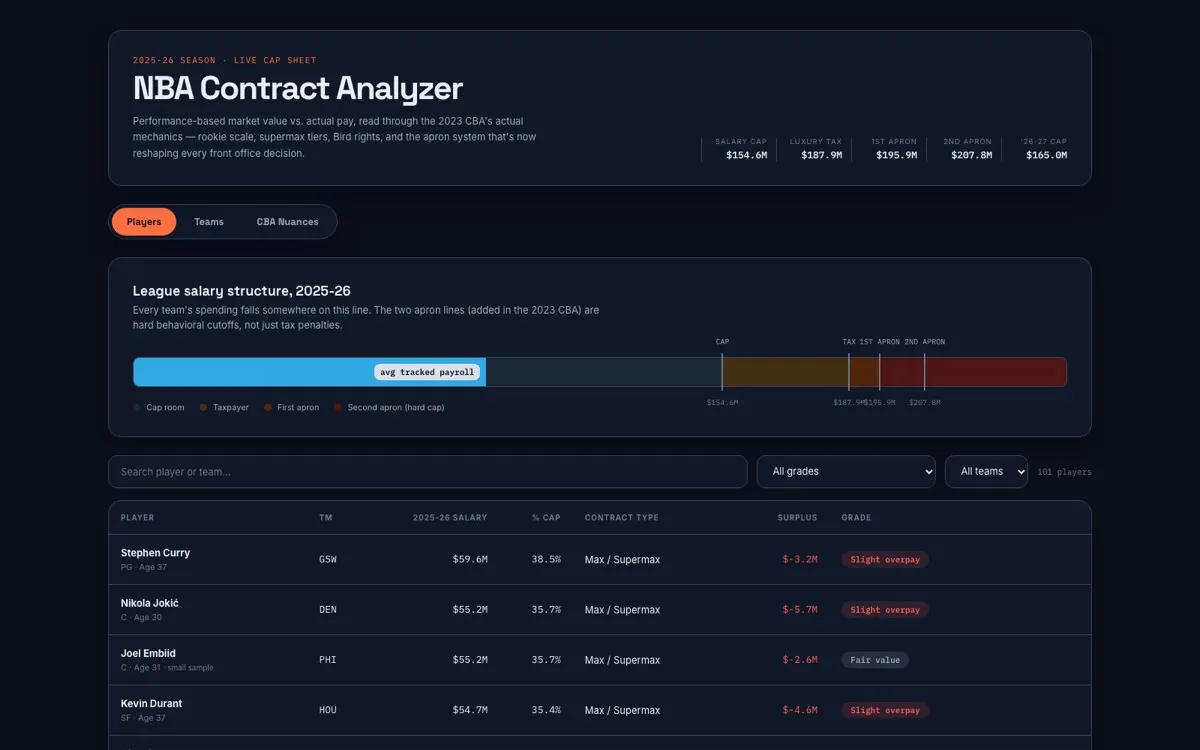Click the DEN team code

pyautogui.click(x=328, y=610)
